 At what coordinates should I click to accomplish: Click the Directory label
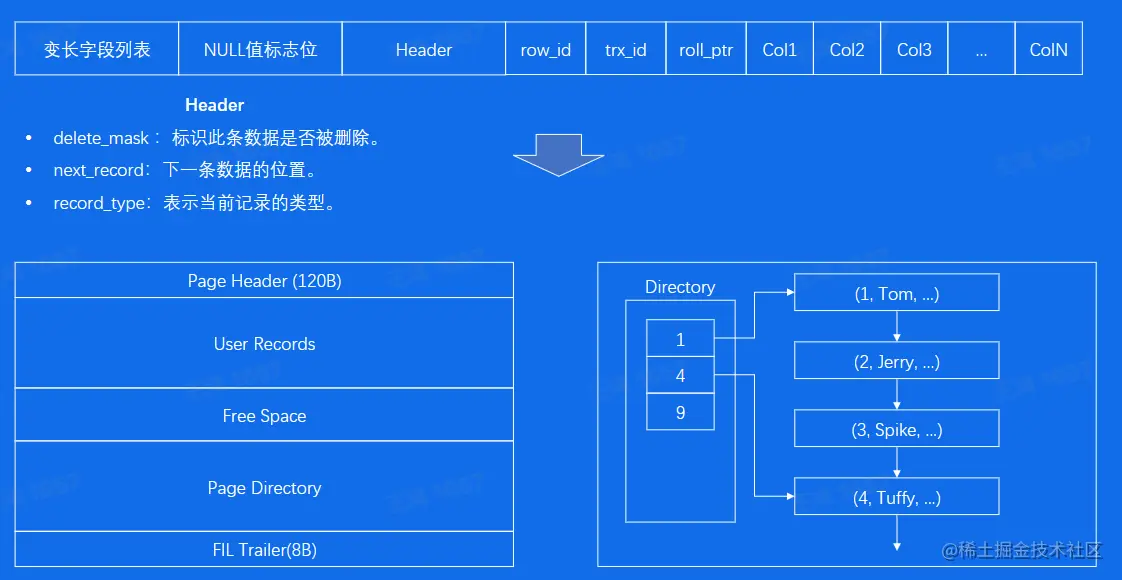(680, 287)
